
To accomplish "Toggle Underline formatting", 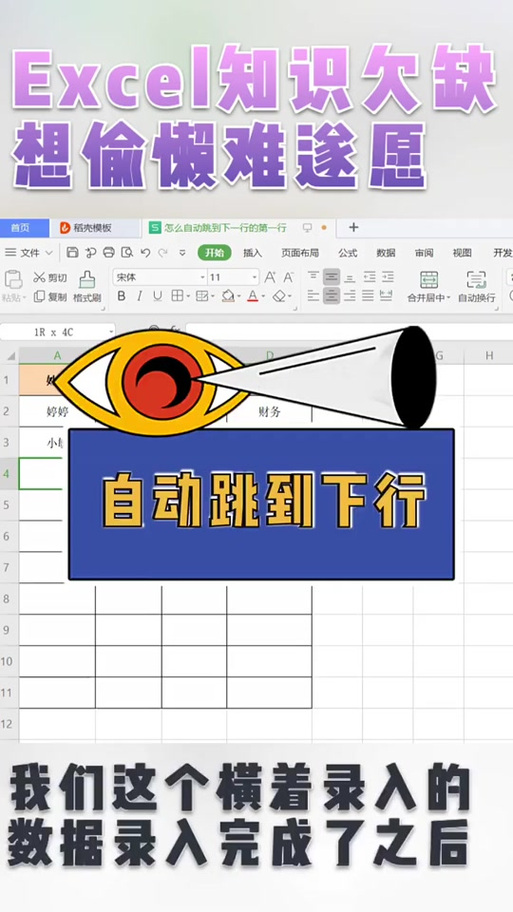I will 157,296.
